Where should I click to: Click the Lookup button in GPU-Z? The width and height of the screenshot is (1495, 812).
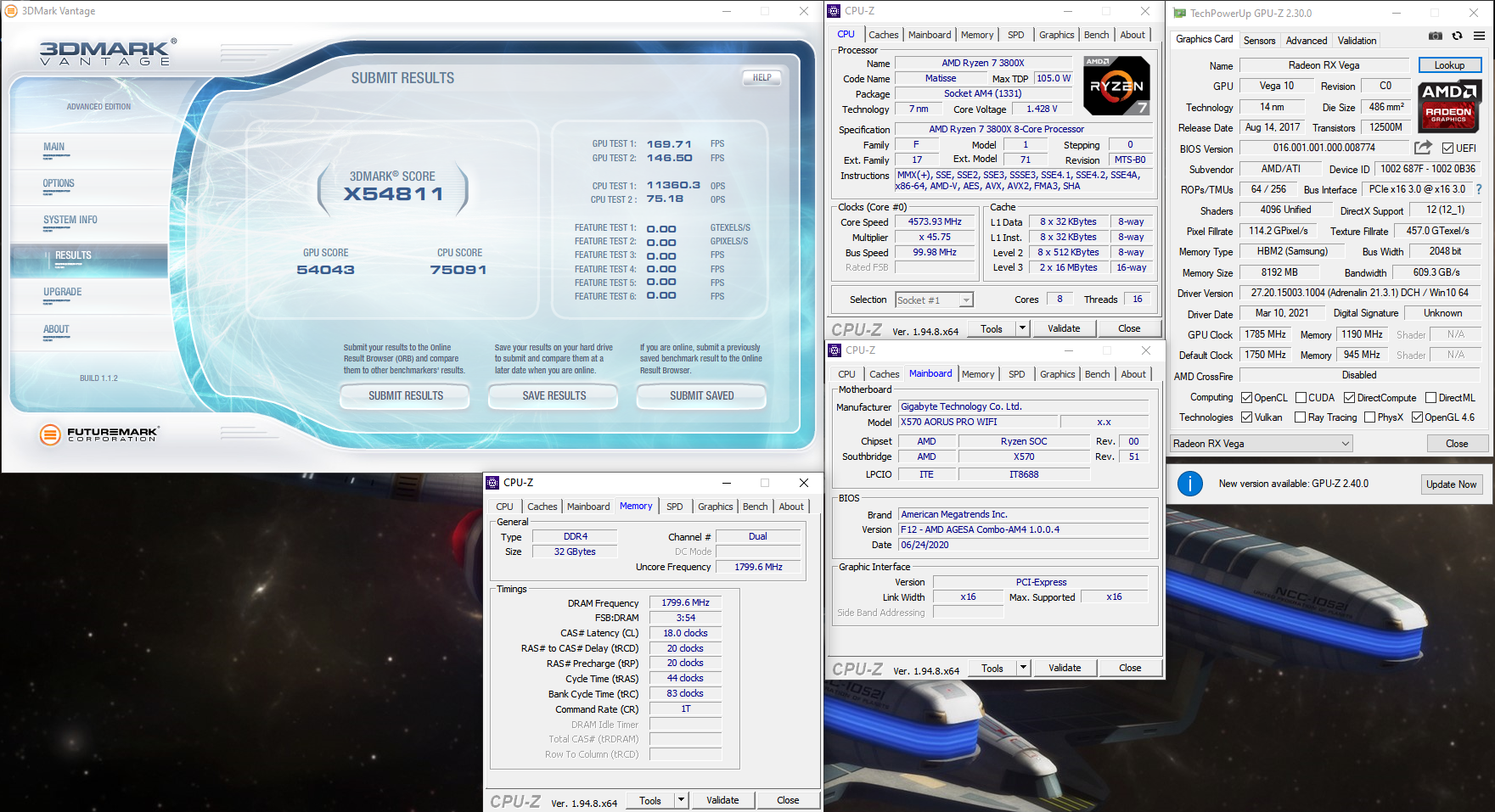click(x=1449, y=65)
